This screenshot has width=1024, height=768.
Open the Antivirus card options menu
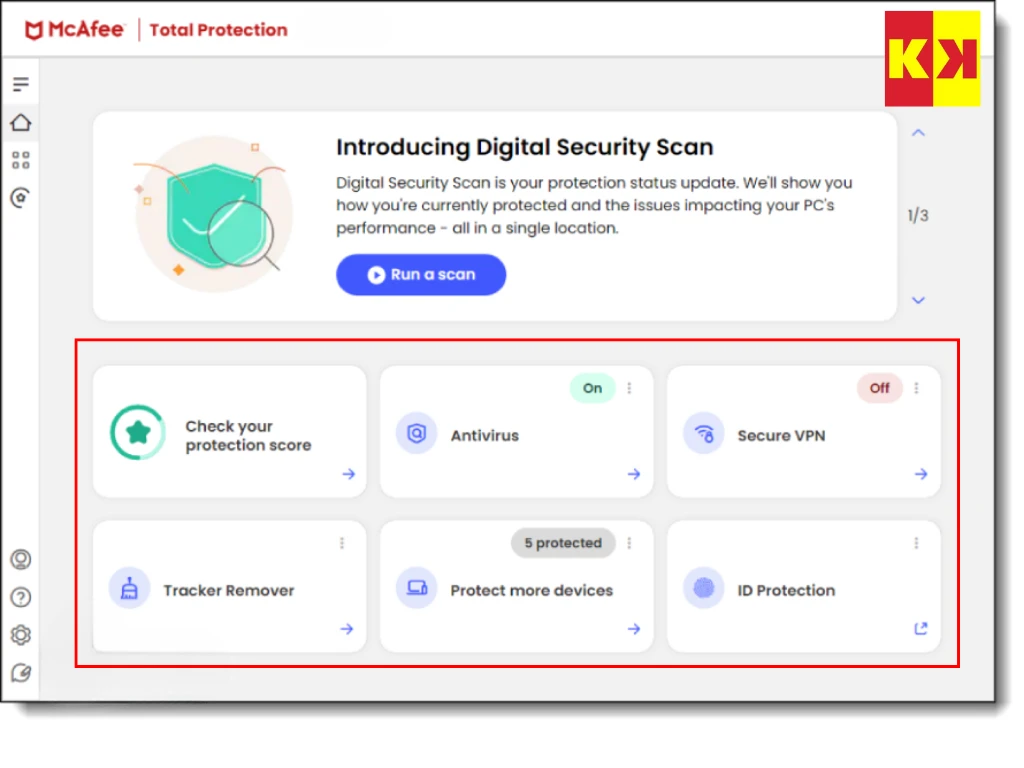click(629, 388)
